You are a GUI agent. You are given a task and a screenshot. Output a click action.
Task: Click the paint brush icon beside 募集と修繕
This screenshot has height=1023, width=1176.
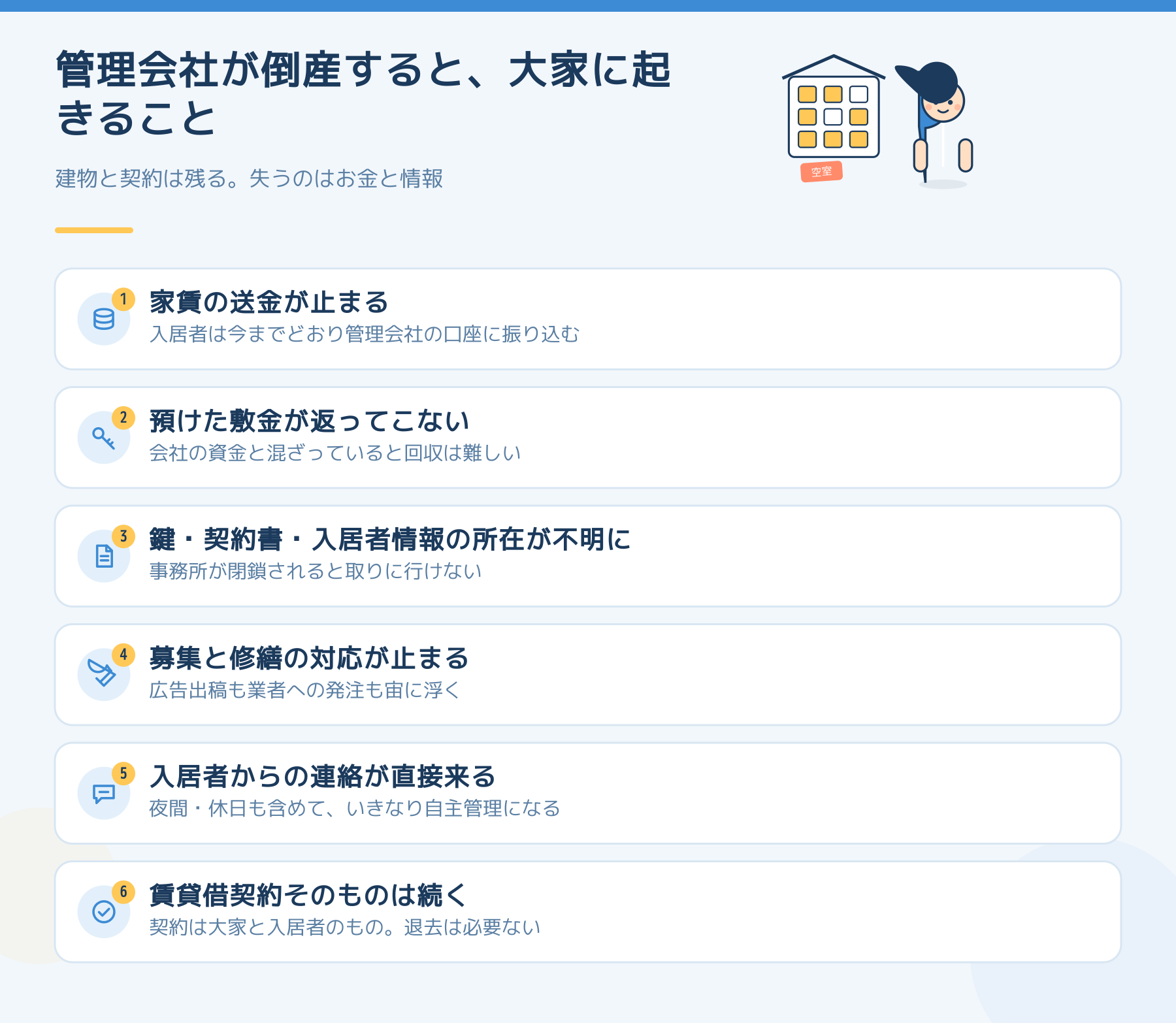(102, 674)
